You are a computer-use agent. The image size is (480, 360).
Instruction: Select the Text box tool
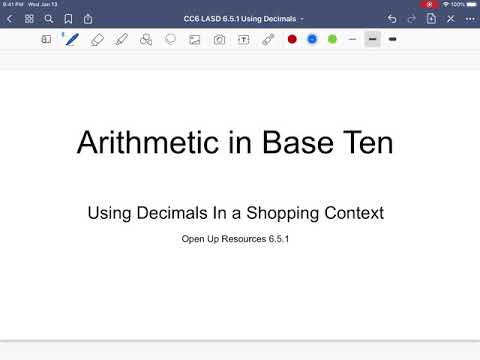(244, 40)
